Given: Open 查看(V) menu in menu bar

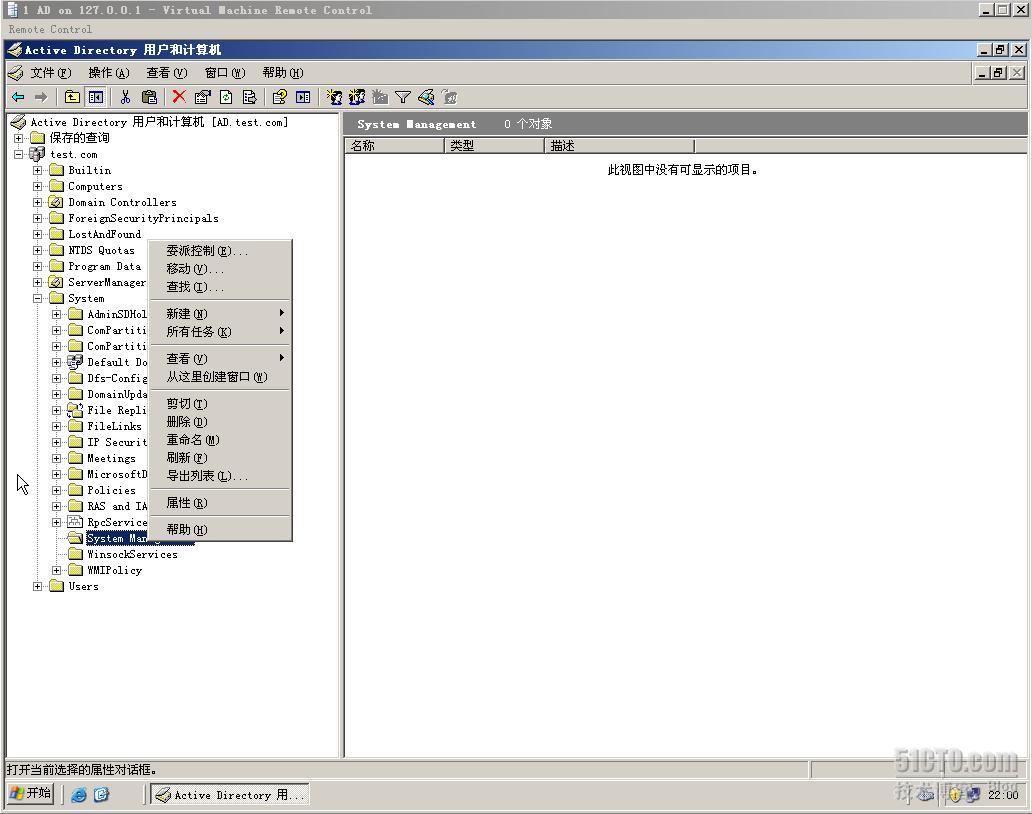Looking at the screenshot, I should tap(167, 72).
